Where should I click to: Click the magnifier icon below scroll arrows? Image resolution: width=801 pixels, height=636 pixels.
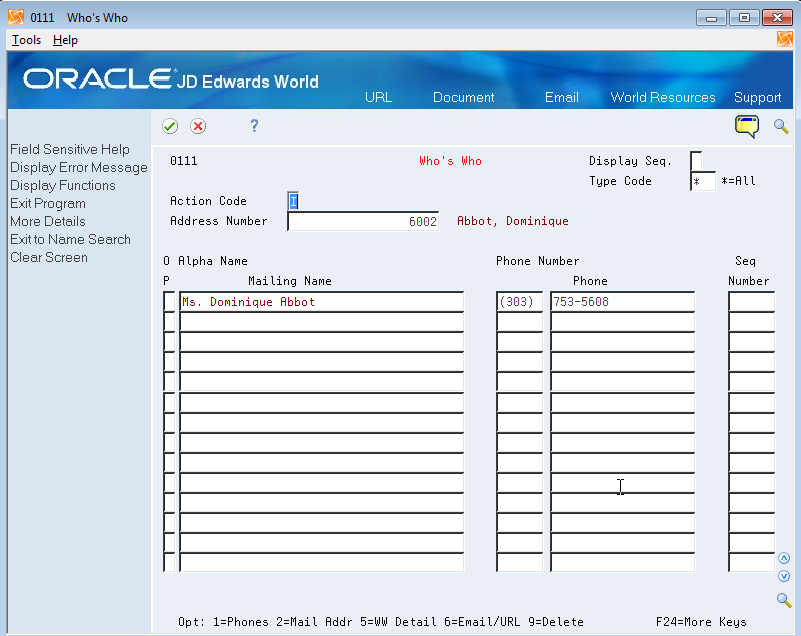tap(784, 600)
